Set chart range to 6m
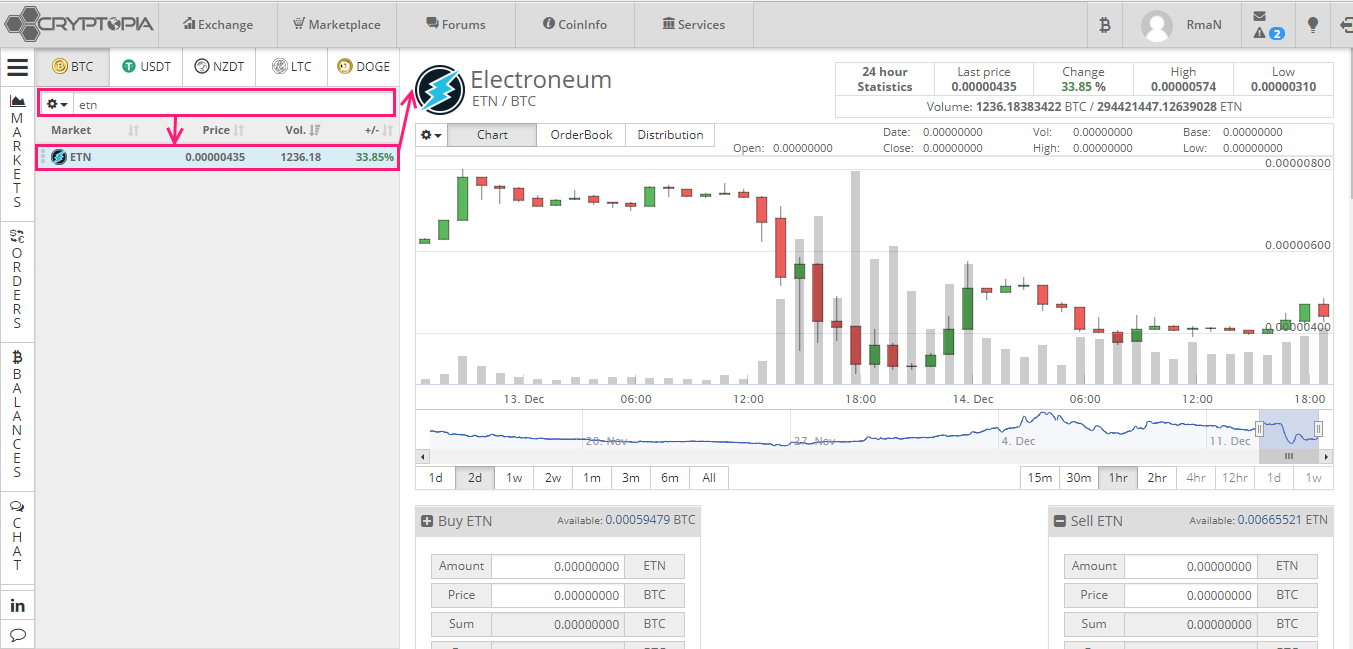This screenshot has height=649, width=1353. pos(670,478)
